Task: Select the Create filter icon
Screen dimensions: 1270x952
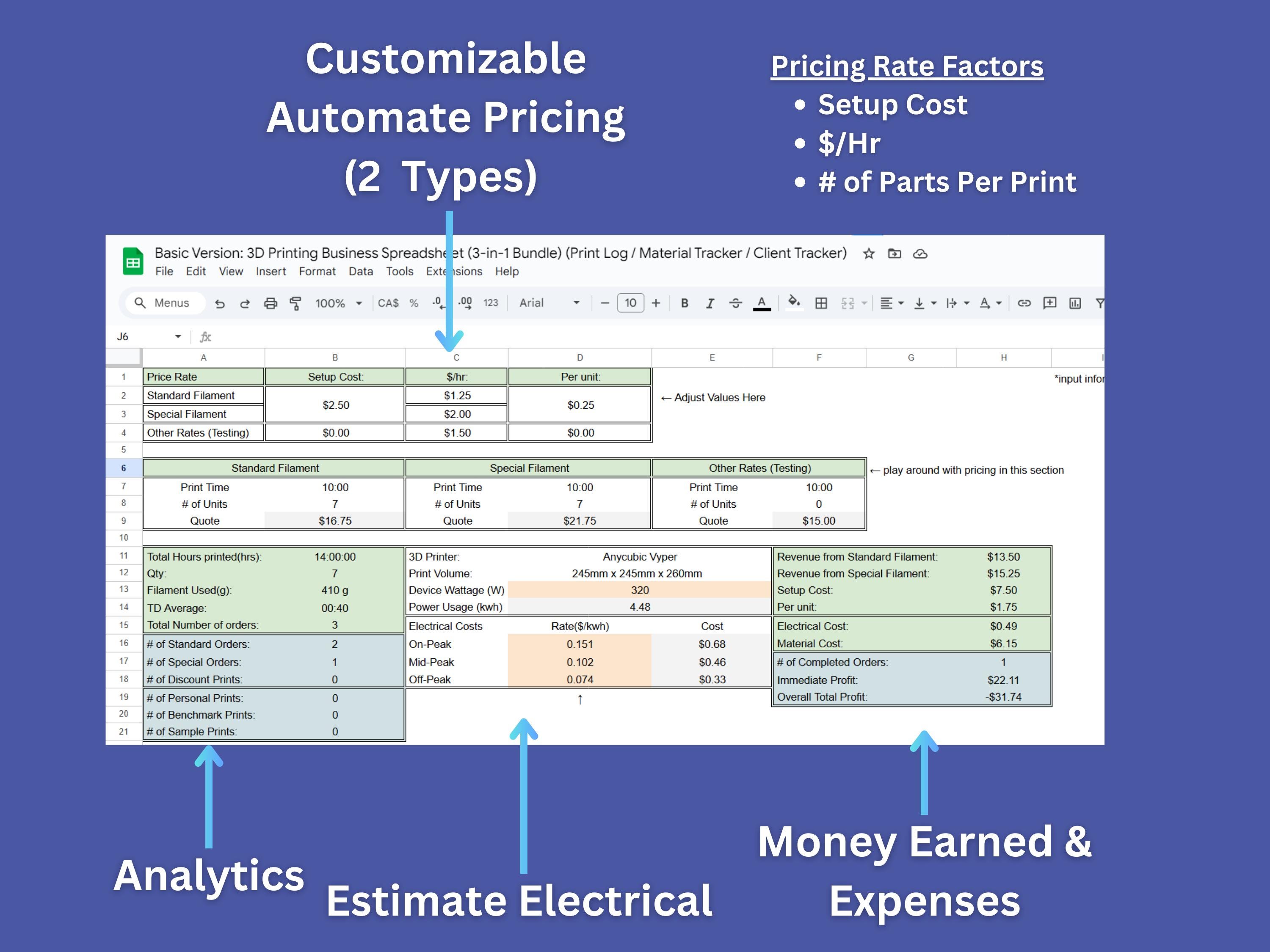Action: tap(1101, 303)
